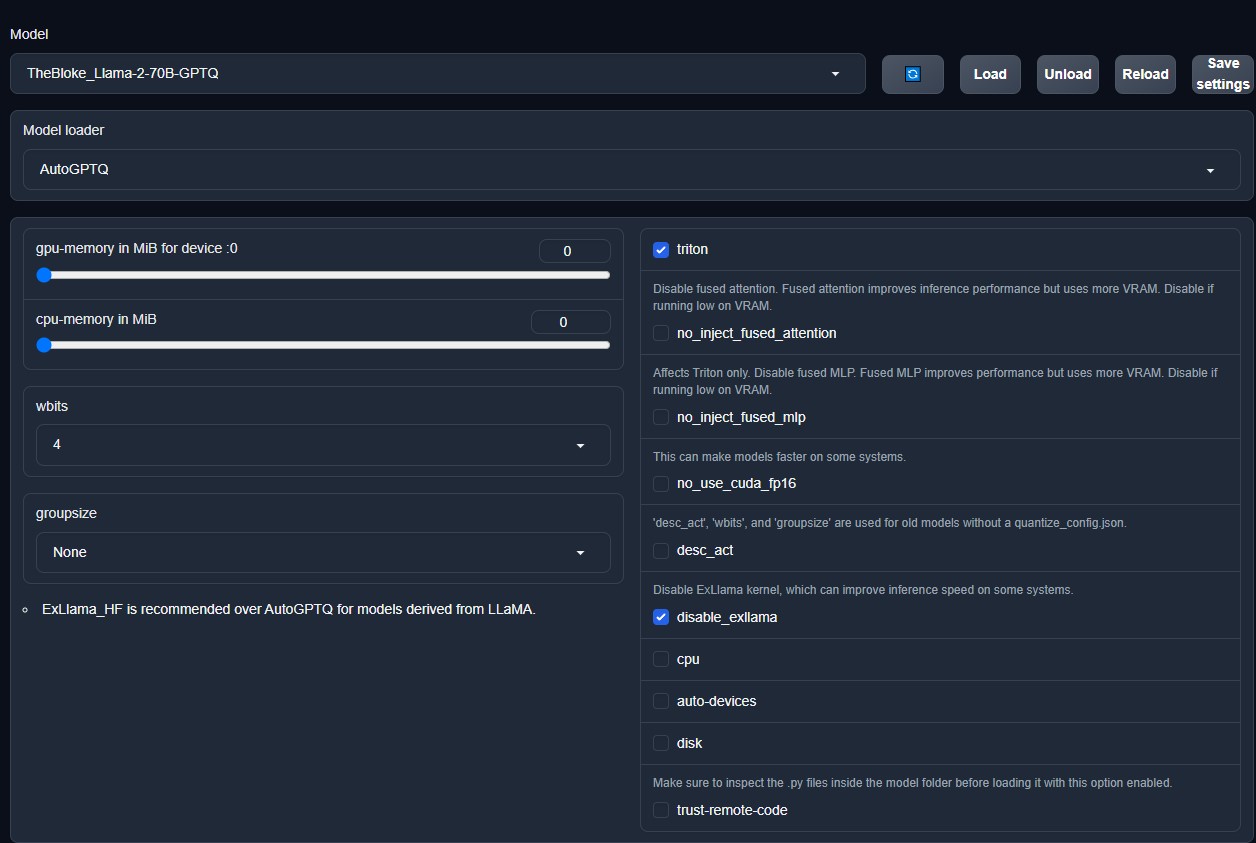Enable no_inject_fused_attention option
Image resolution: width=1256 pixels, height=843 pixels.
click(661, 333)
